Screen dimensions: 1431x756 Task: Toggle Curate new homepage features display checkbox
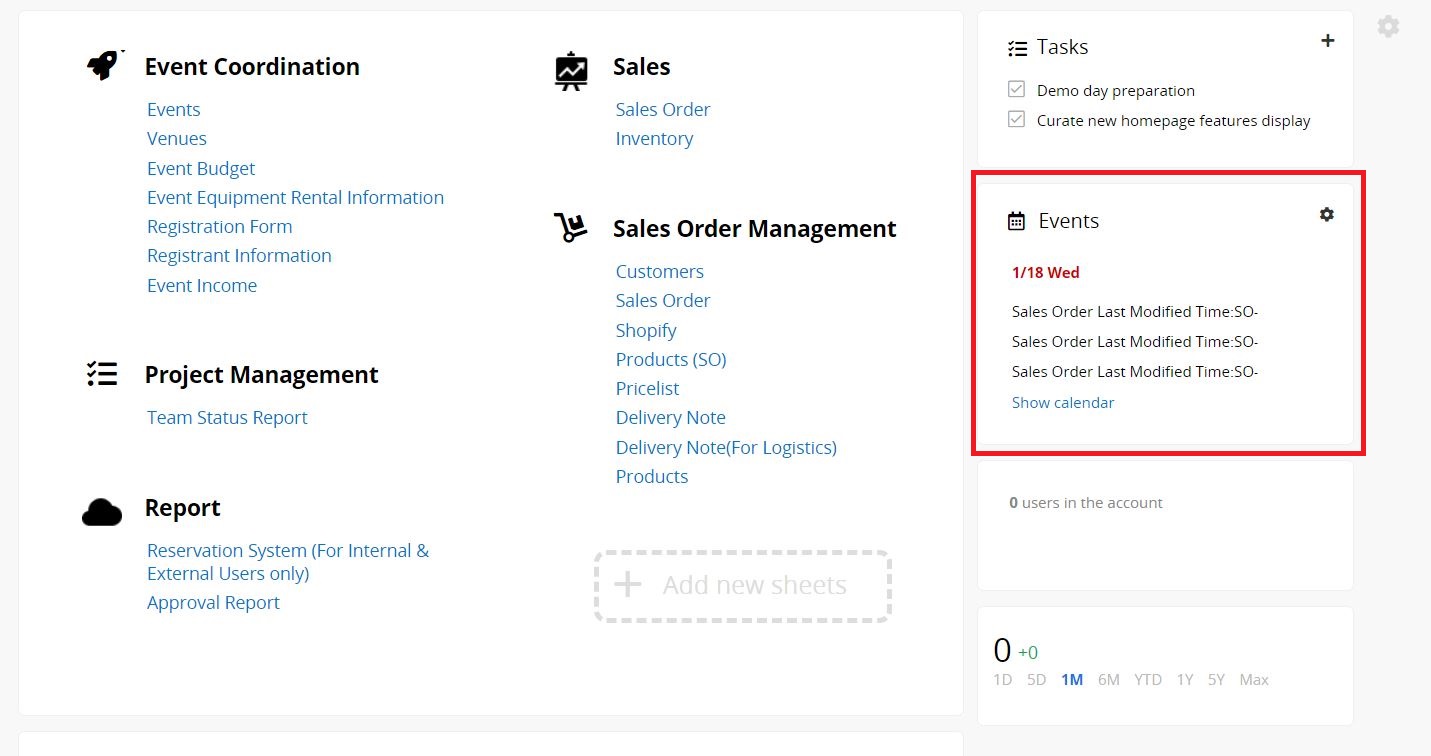click(1017, 120)
